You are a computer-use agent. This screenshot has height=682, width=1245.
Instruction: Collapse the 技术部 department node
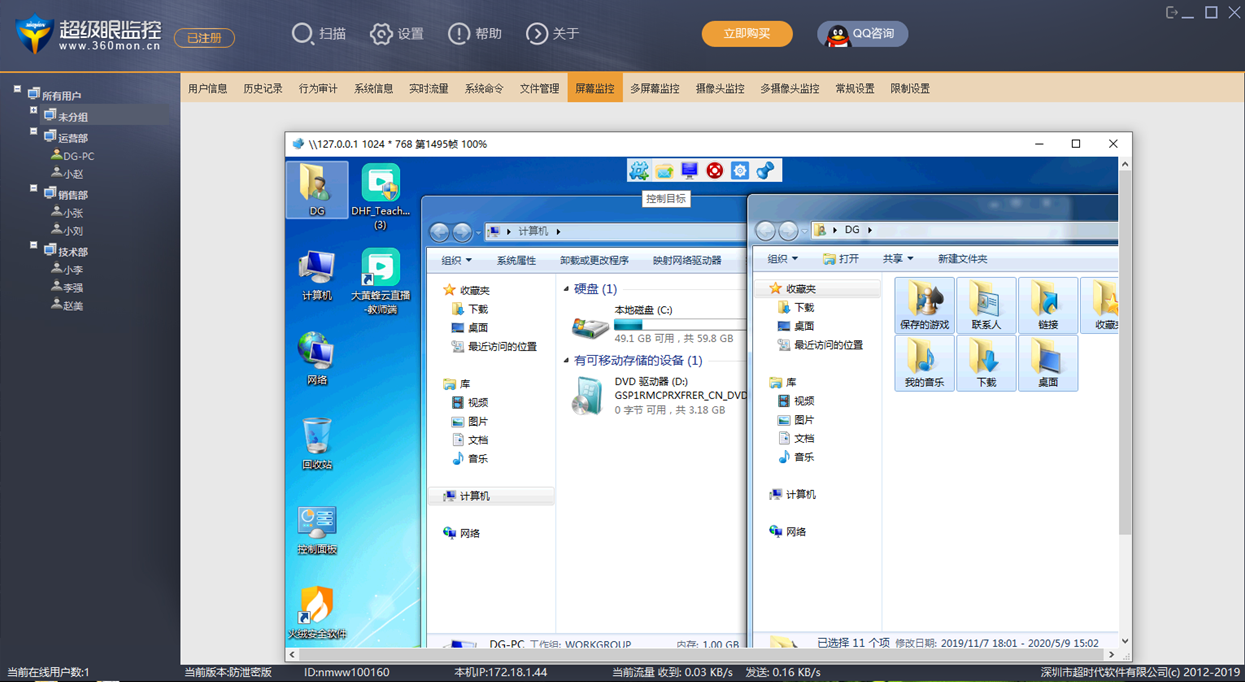[x=33, y=246]
